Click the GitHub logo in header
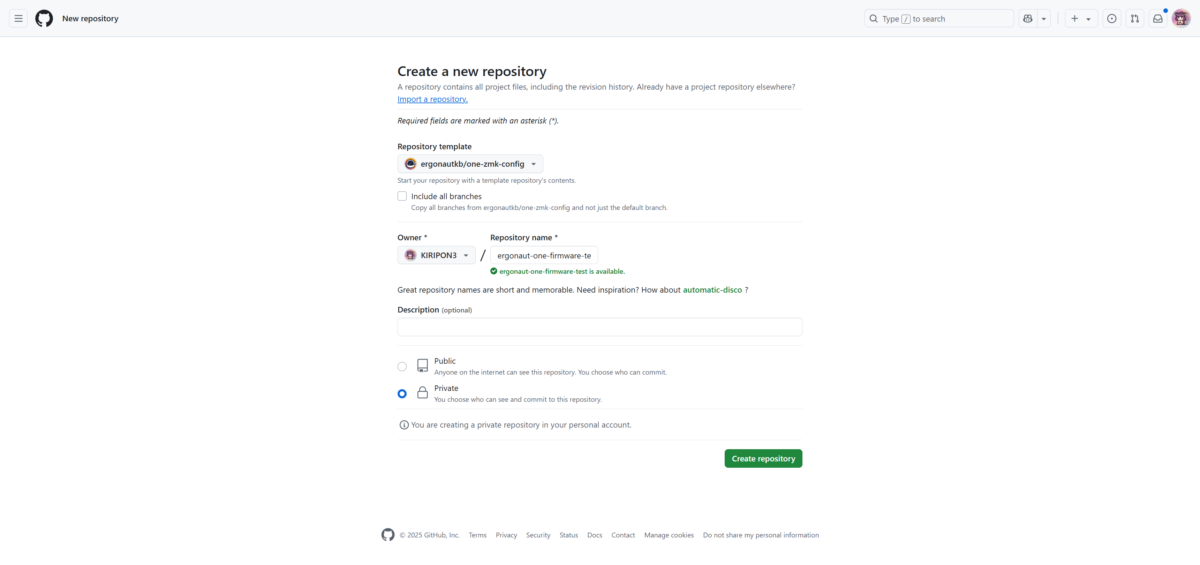 (x=44, y=18)
